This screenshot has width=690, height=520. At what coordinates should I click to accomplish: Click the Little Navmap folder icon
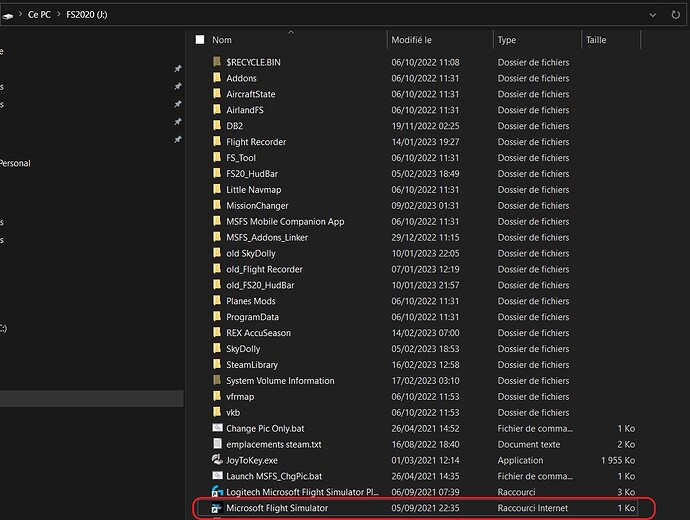coord(217,189)
